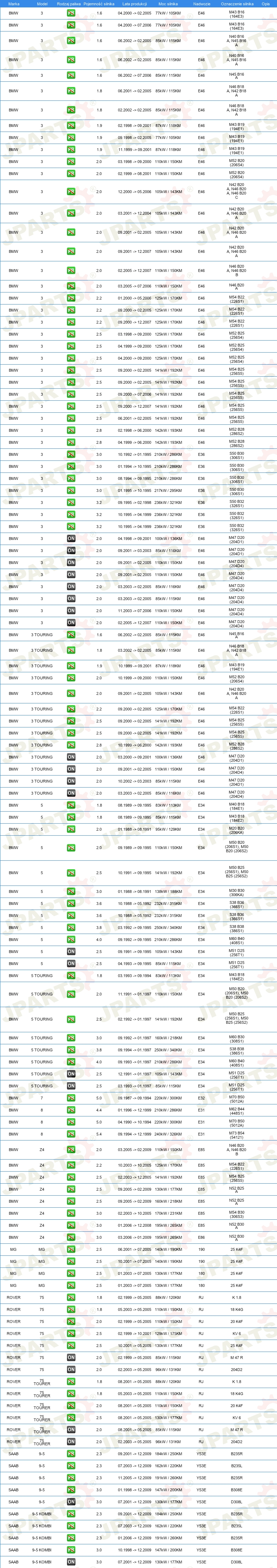Click engine code M30 B30 (306KA)
Screen dimensions: 277x1568
point(237,893)
